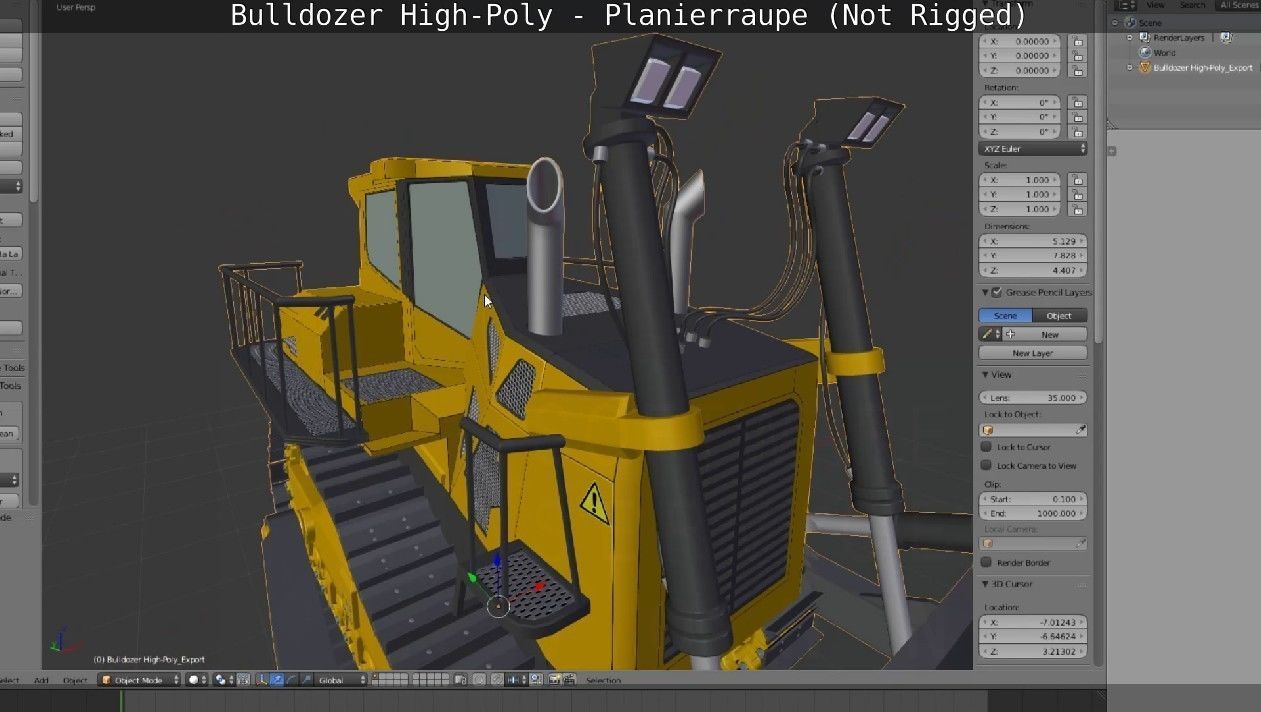Screen dimensions: 1261x712
Task: Select the scale manipulator icon
Action: point(306,680)
